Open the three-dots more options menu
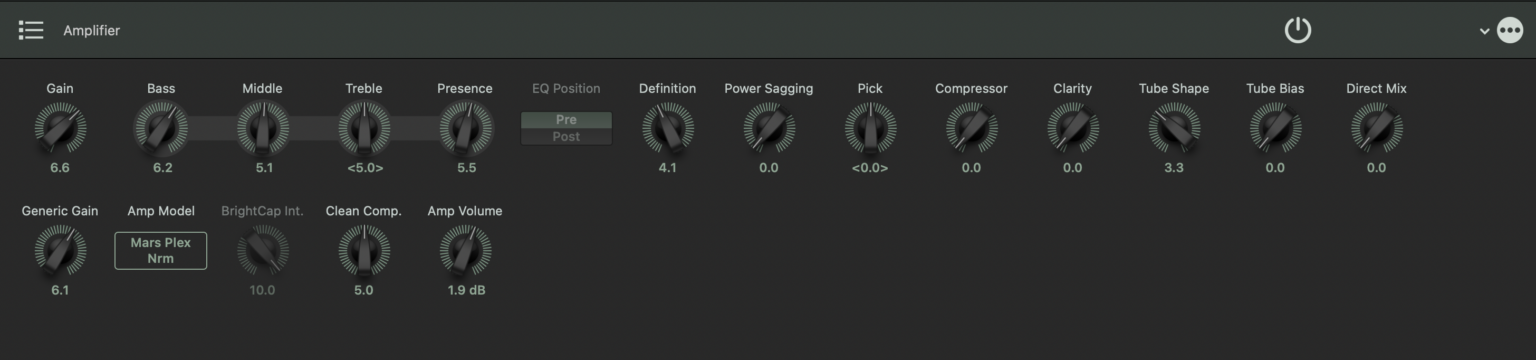Image resolution: width=1536 pixels, height=360 pixels. click(1509, 31)
